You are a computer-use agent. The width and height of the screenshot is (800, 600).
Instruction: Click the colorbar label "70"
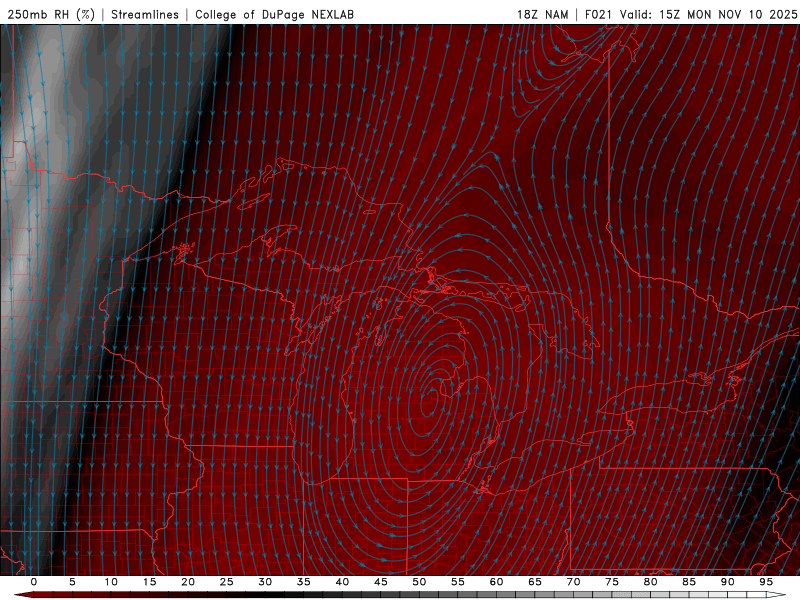pos(573,582)
